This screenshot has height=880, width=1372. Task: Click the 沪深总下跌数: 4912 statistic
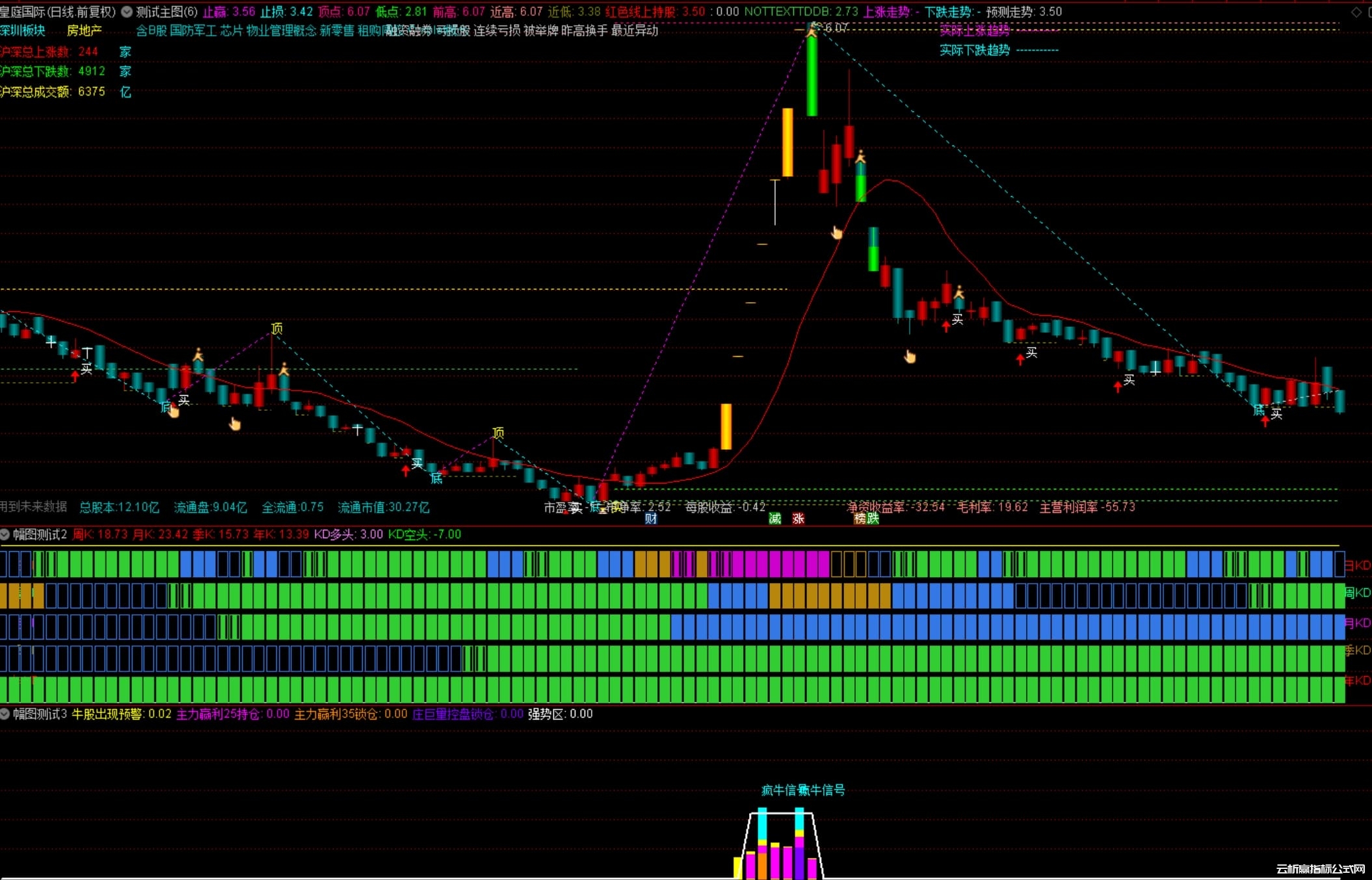click(x=53, y=71)
